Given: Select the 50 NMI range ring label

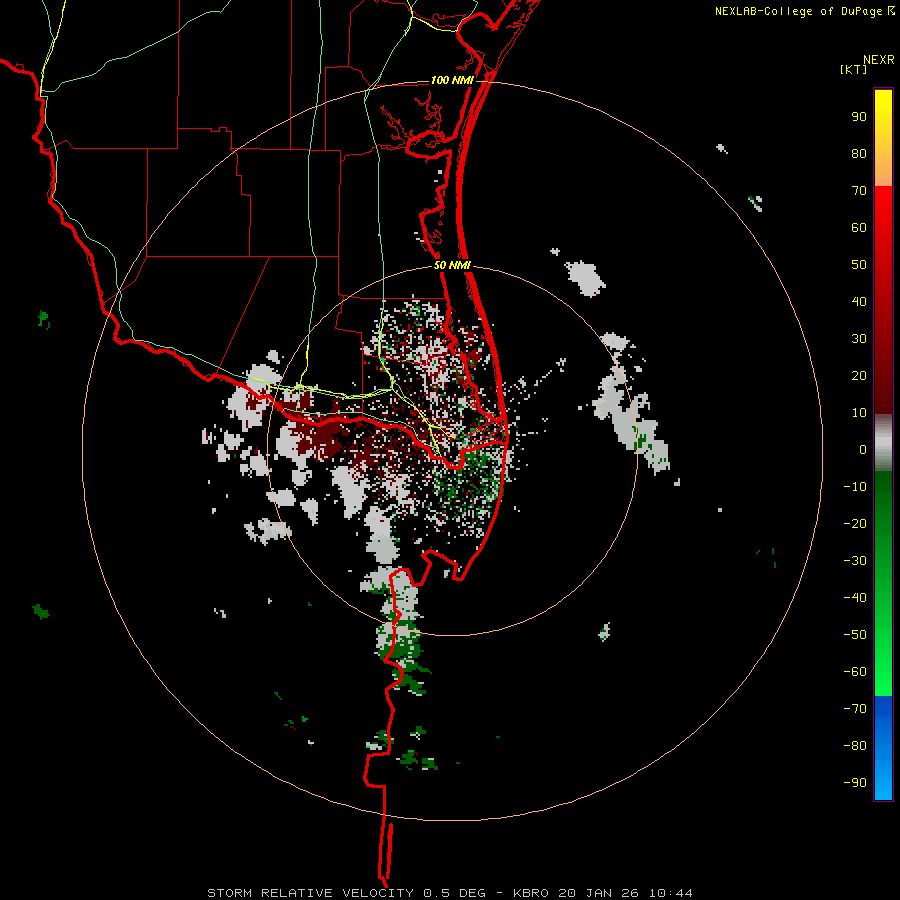Looking at the screenshot, I should 452,265.
